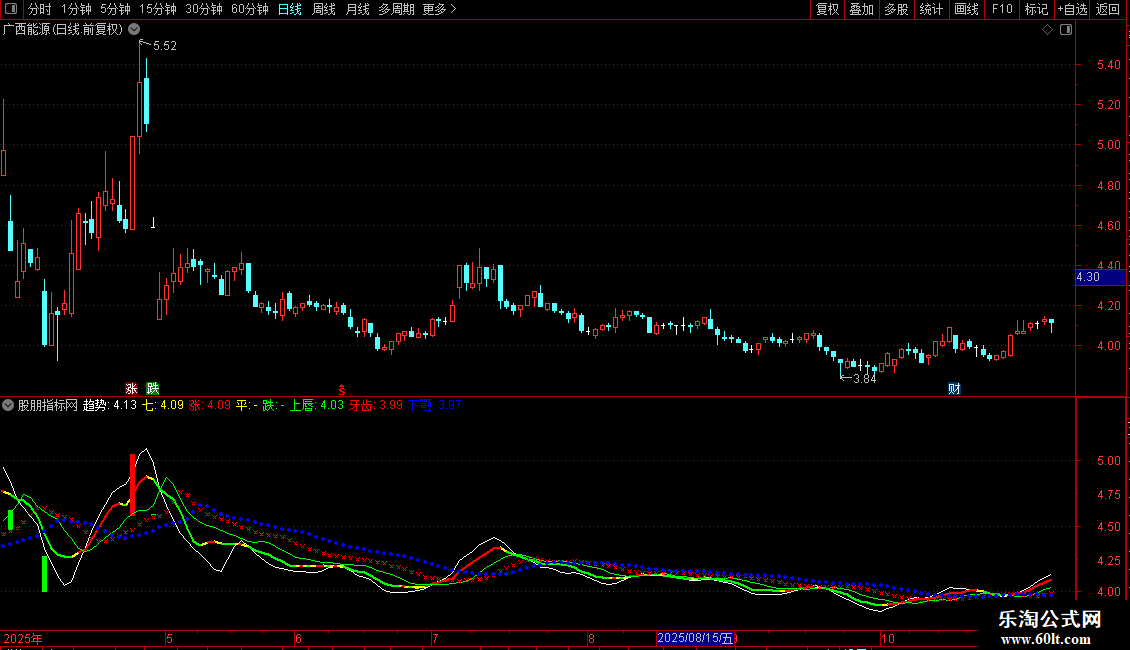Expand 更多 period options
Image resolution: width=1130 pixels, height=650 pixels.
[x=439, y=9]
